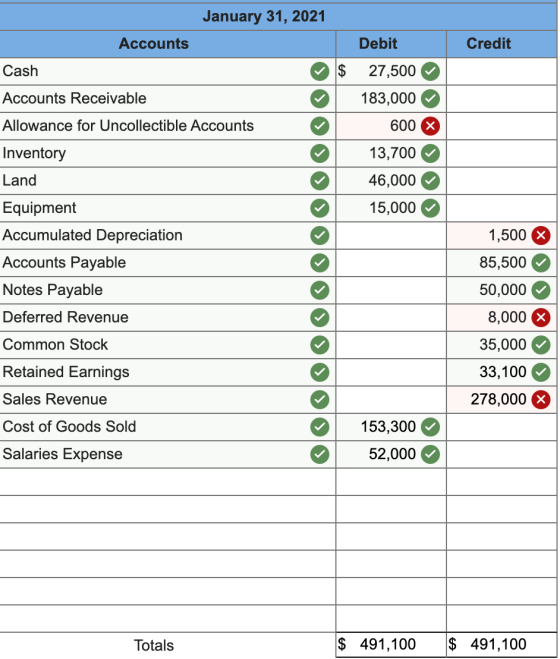
Task: Click the green check beside Inventory account name
Action: [x=320, y=153]
